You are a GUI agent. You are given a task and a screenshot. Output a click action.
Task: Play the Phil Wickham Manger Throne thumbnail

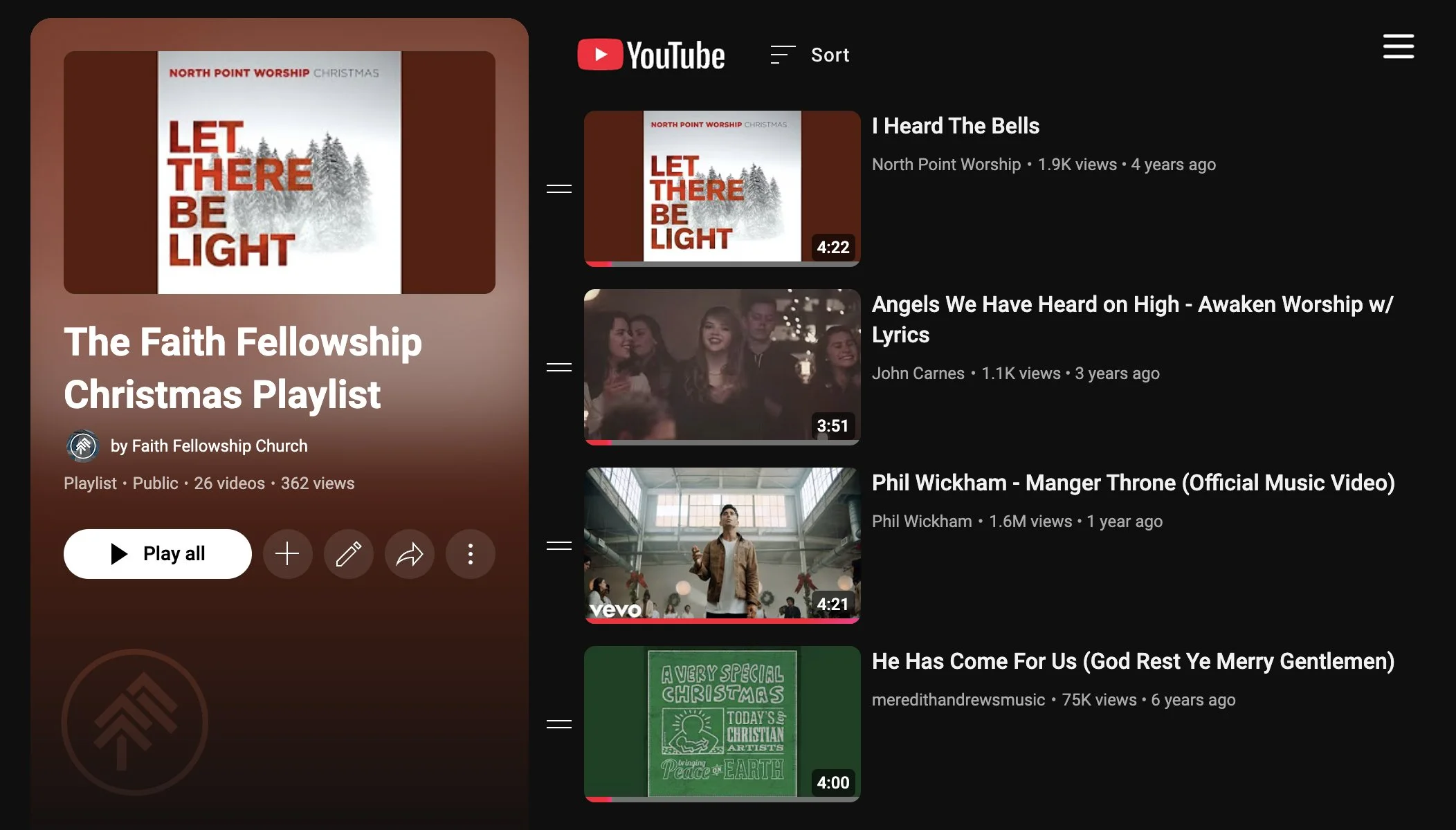[x=722, y=545]
